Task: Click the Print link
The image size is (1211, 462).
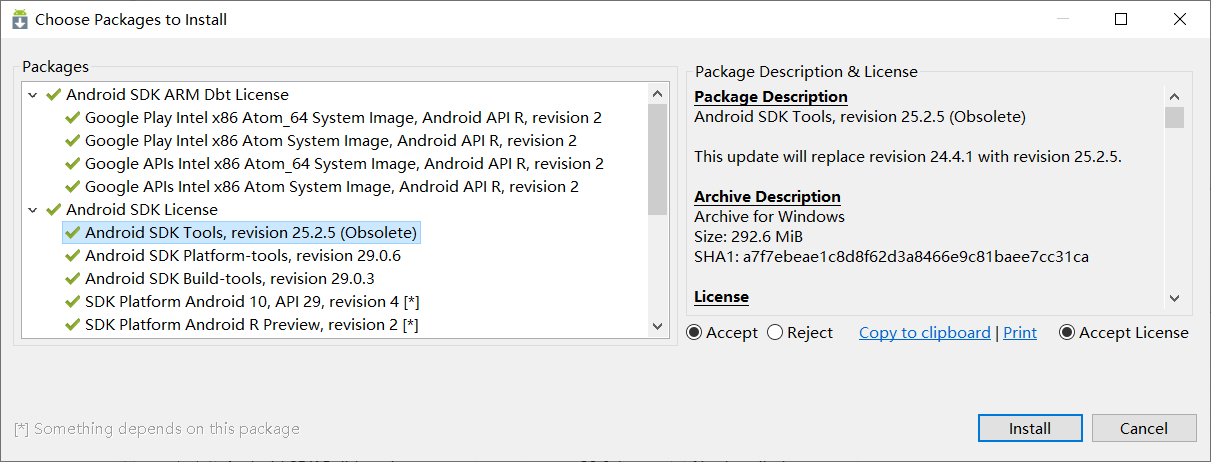Action: (1020, 333)
